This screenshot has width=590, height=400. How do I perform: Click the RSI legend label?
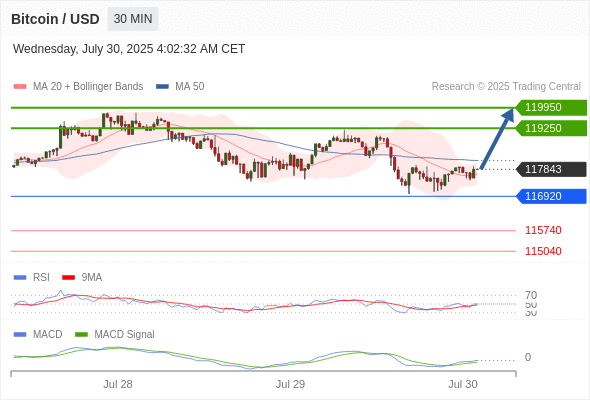pos(41,278)
